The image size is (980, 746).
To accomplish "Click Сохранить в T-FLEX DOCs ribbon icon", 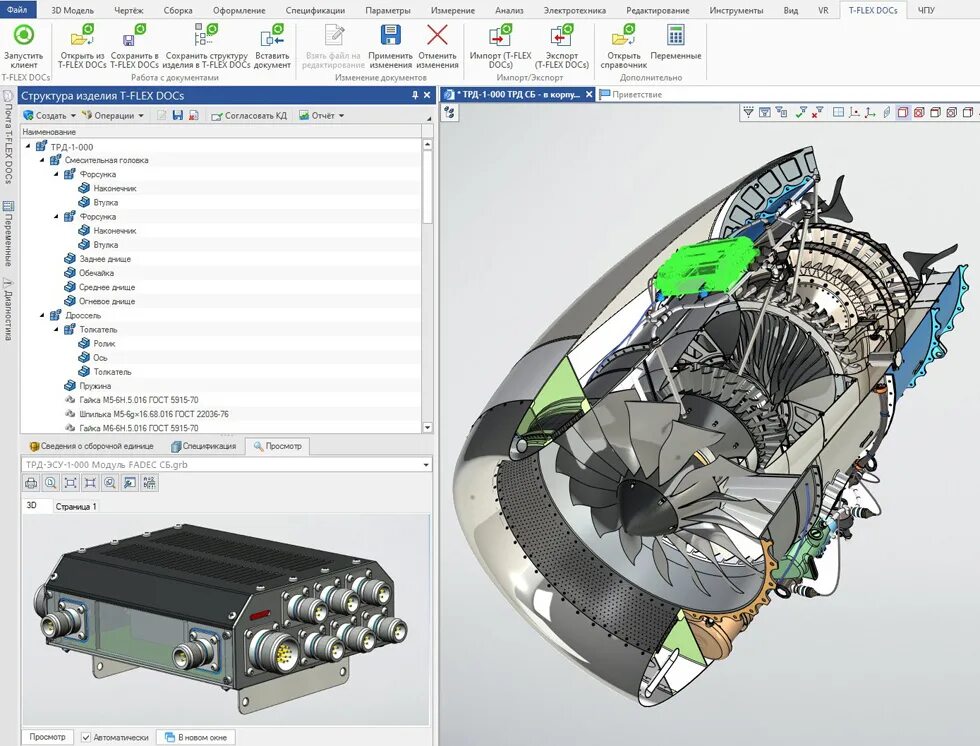I will (x=134, y=46).
